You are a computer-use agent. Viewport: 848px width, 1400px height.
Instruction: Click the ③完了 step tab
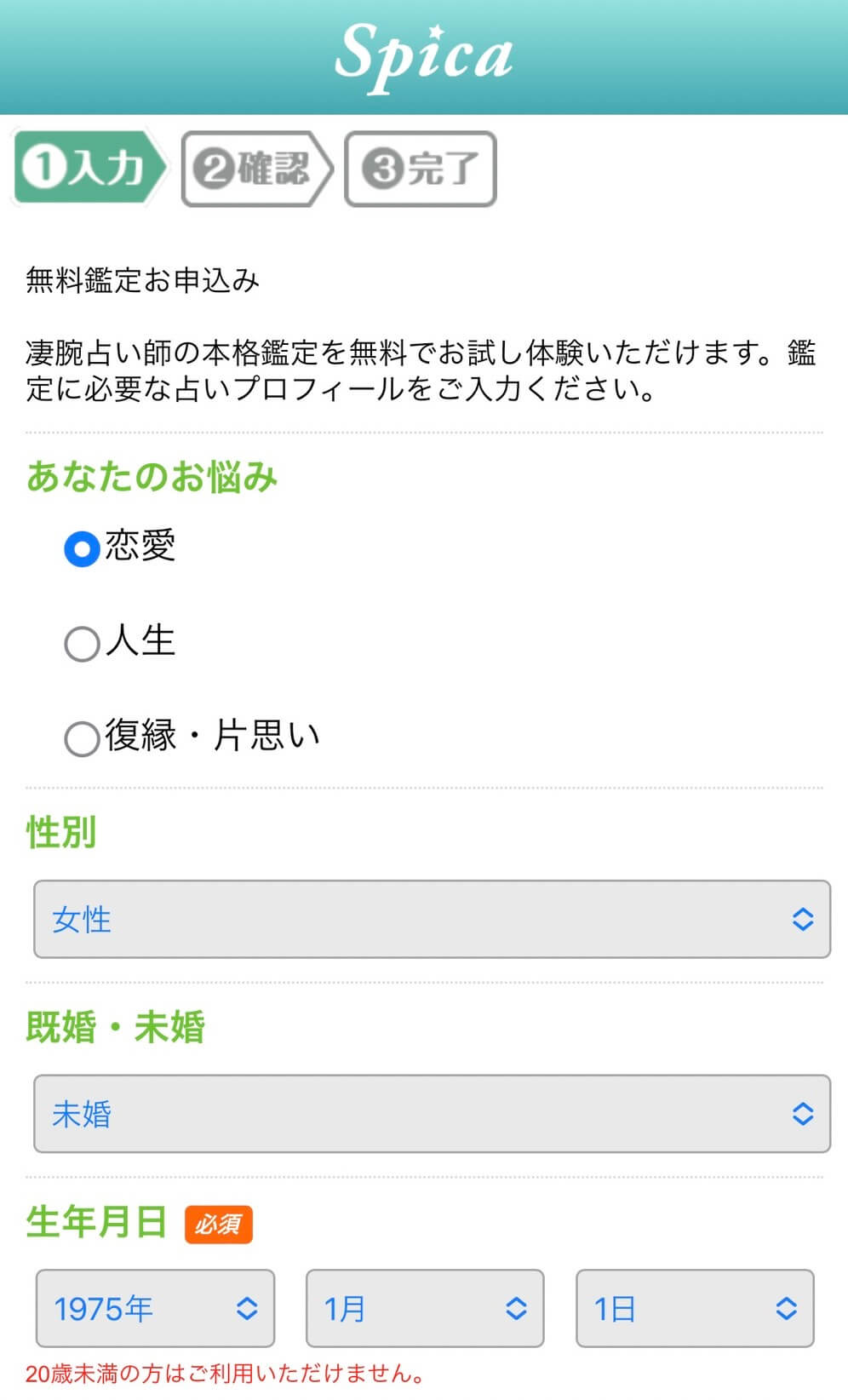420,169
